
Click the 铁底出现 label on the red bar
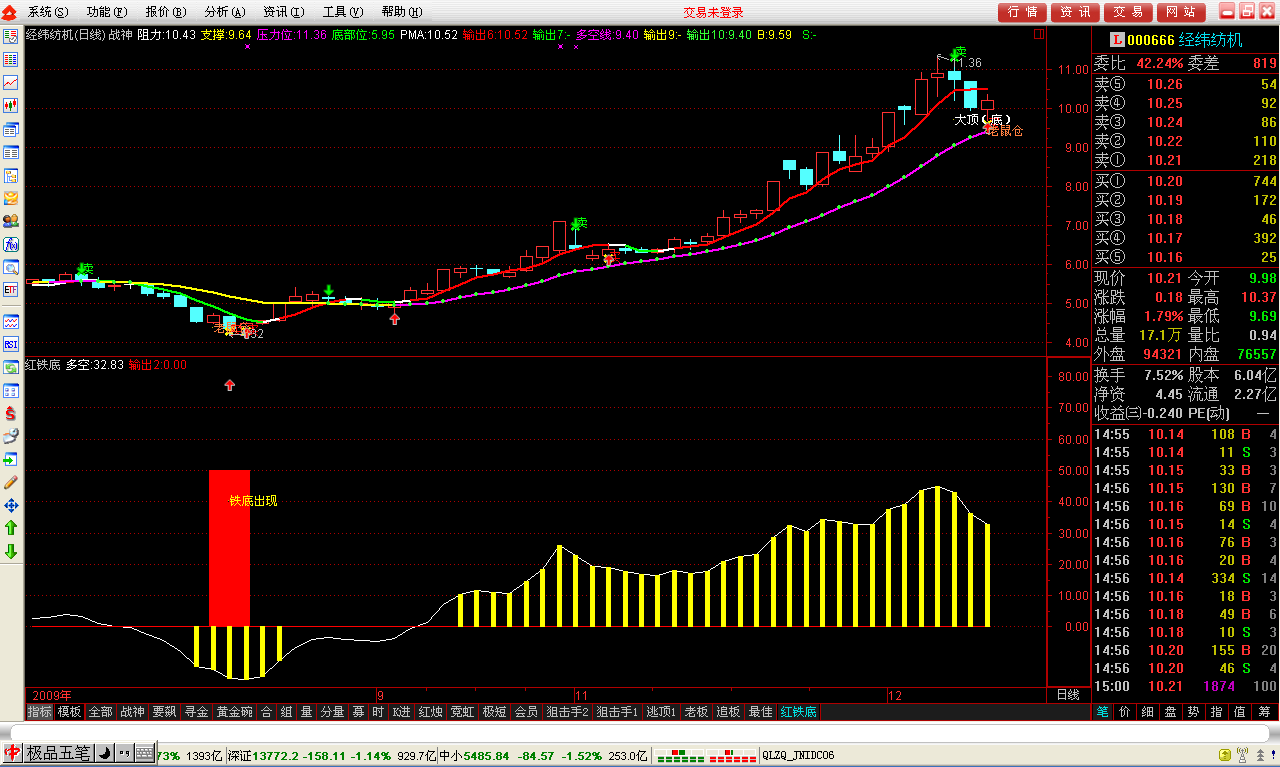[253, 500]
